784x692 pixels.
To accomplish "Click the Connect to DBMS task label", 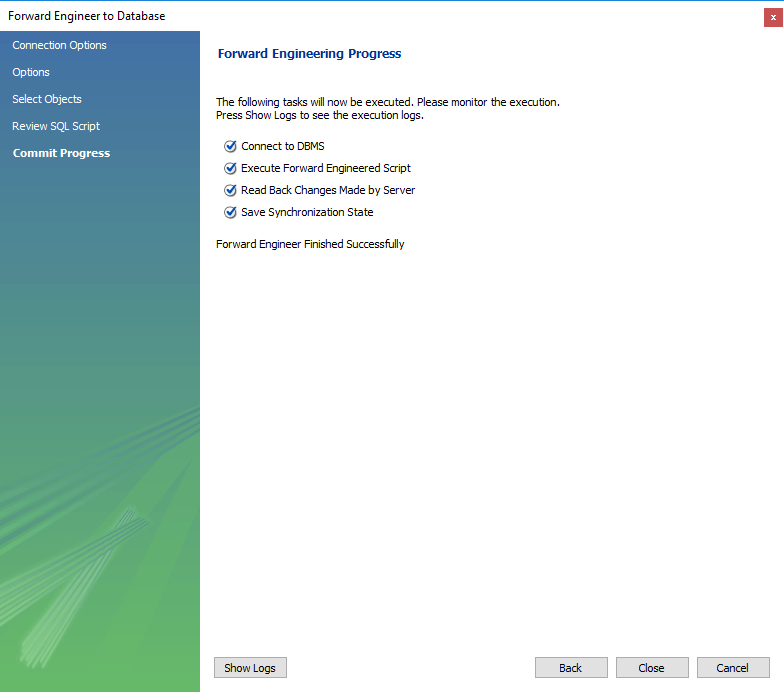I will [283, 146].
